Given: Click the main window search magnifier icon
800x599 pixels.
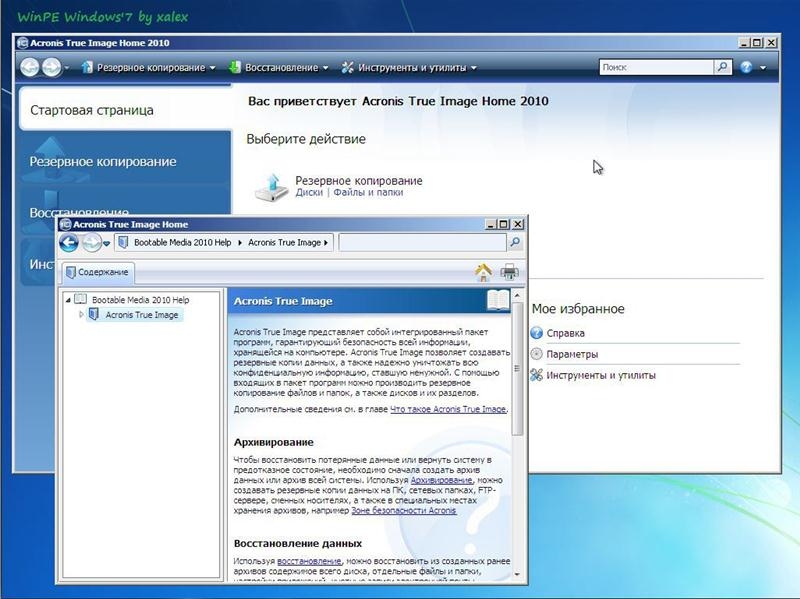Looking at the screenshot, I should tap(722, 67).
